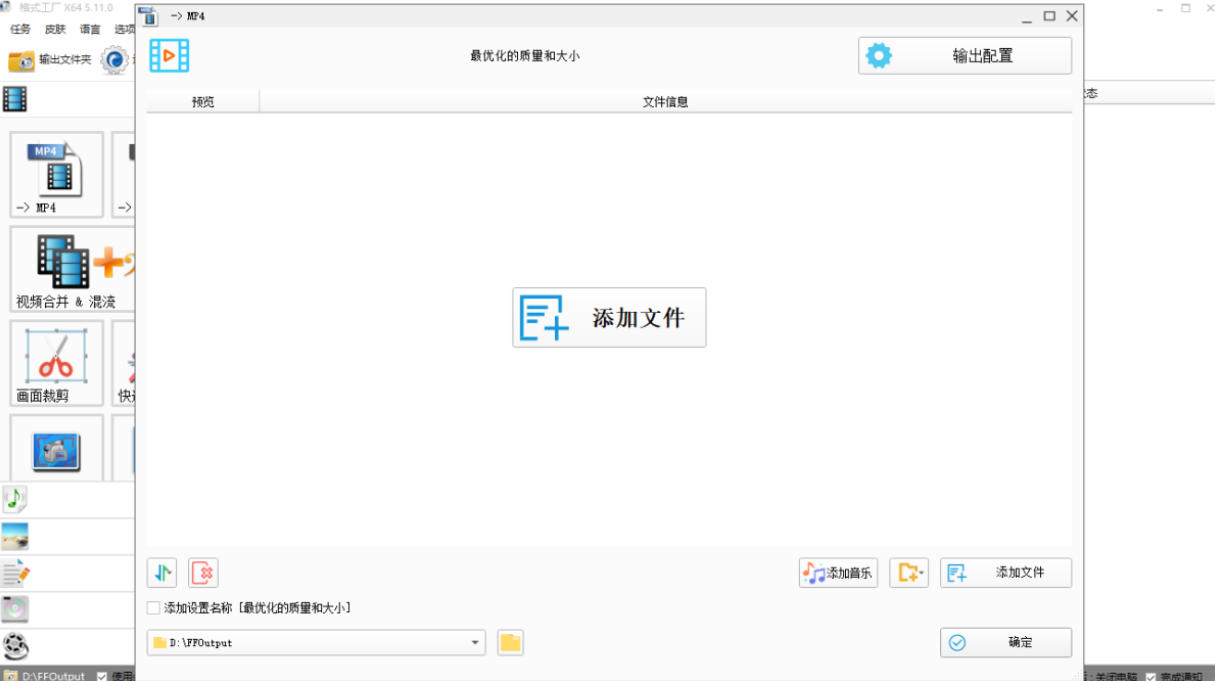Open the 画面裁剪 crop tool
1215x681 pixels.
point(57,363)
